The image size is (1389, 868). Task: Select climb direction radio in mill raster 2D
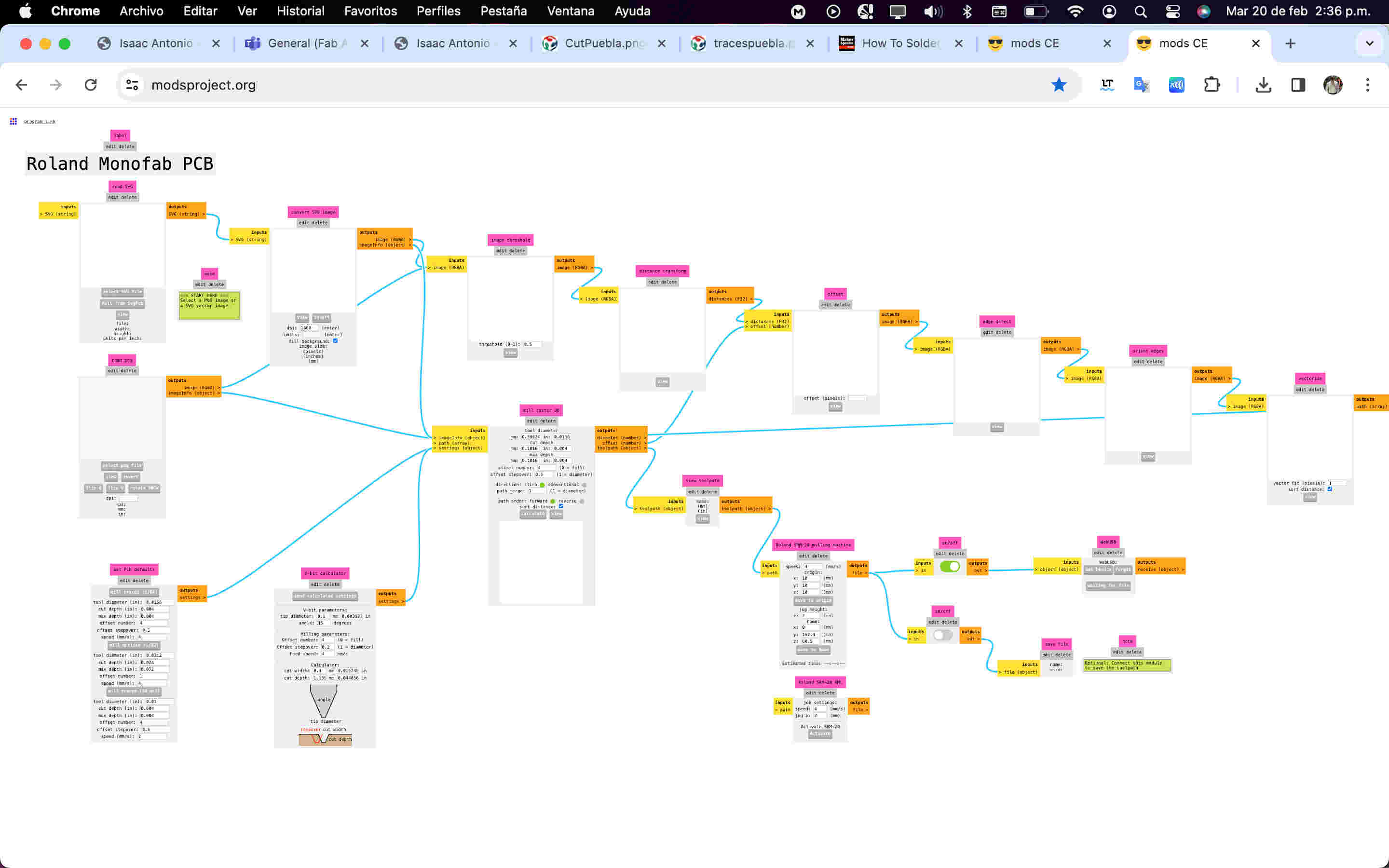(x=542, y=485)
